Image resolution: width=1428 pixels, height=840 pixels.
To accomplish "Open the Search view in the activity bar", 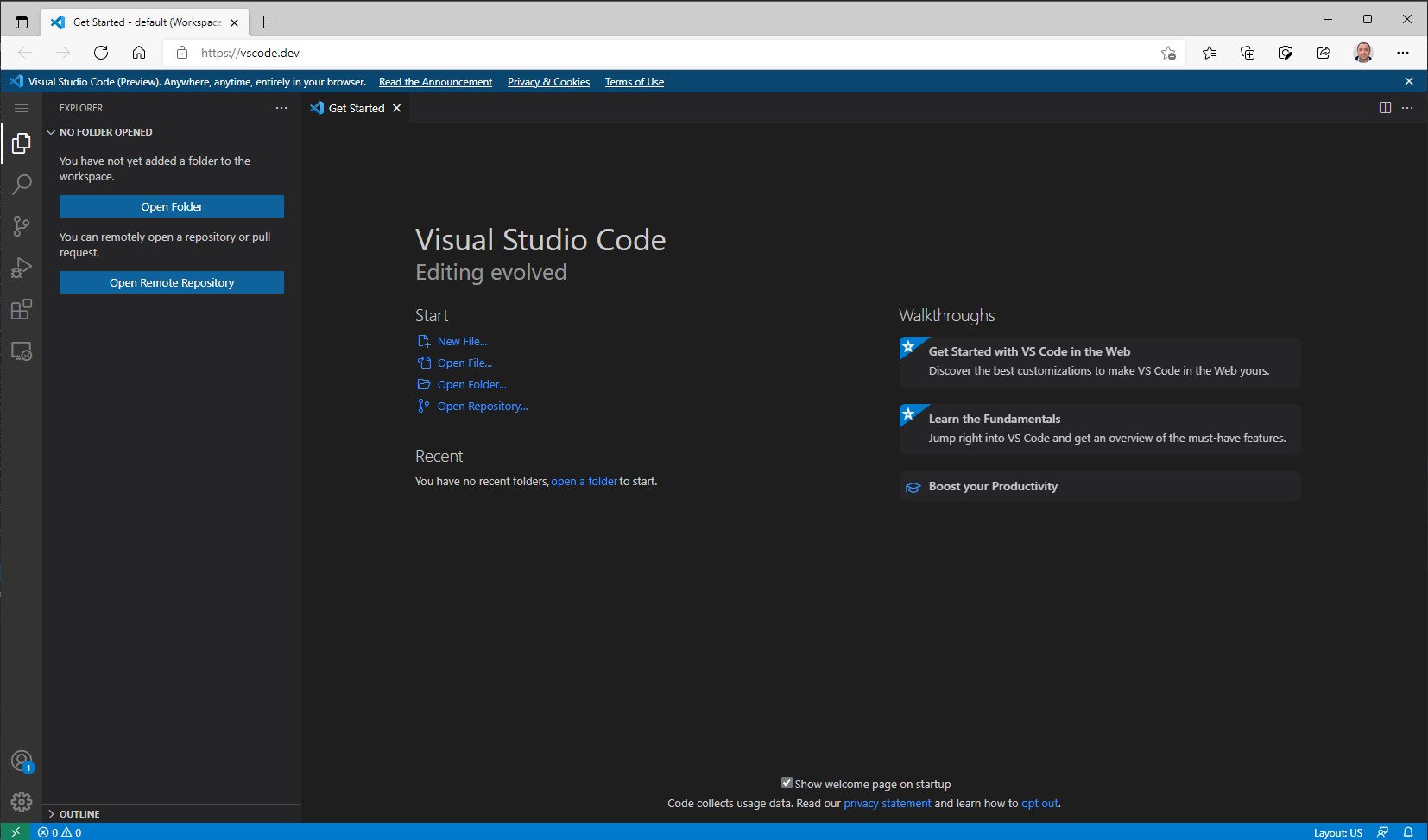I will pos(22,185).
